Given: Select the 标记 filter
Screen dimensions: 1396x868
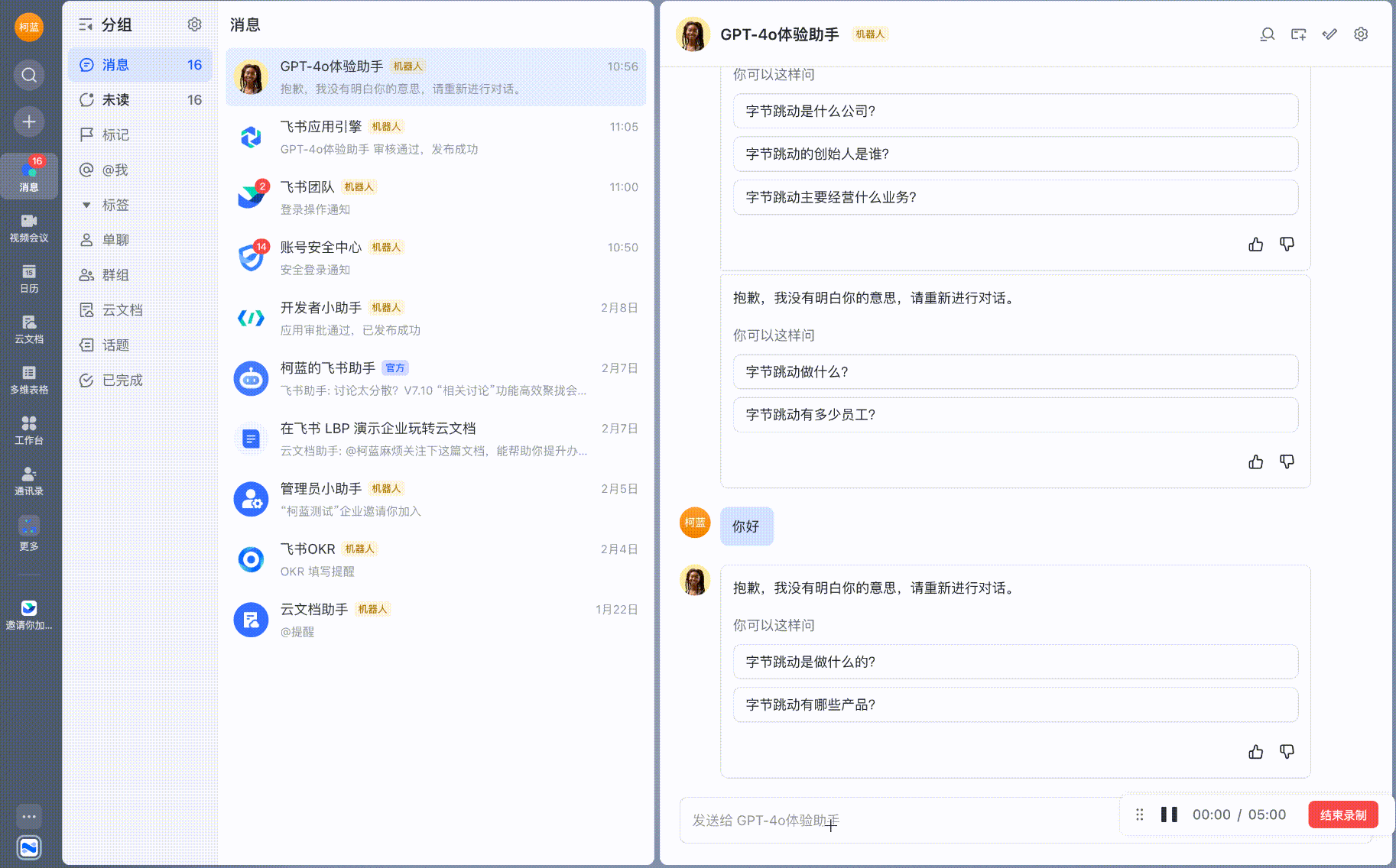Looking at the screenshot, I should (x=141, y=135).
